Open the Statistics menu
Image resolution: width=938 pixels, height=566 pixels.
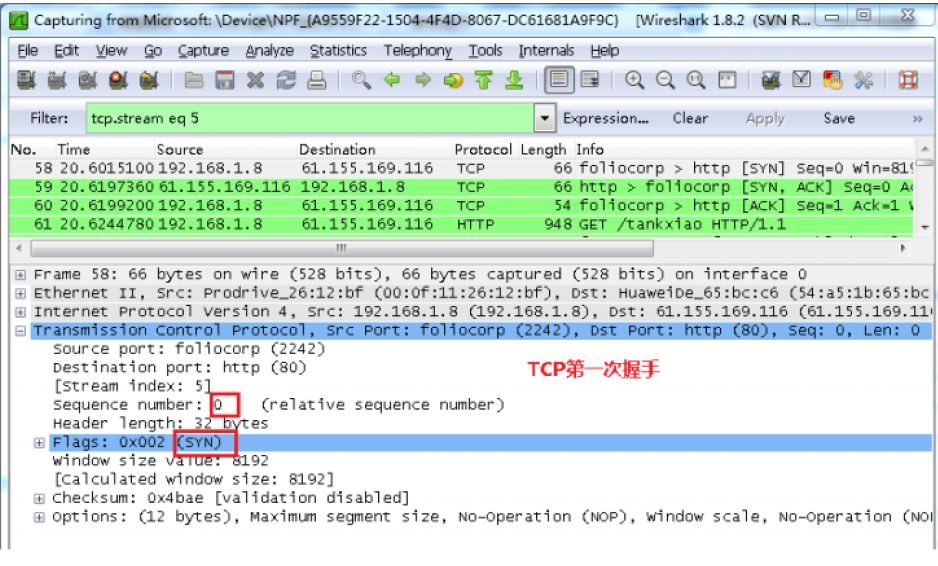coord(338,51)
